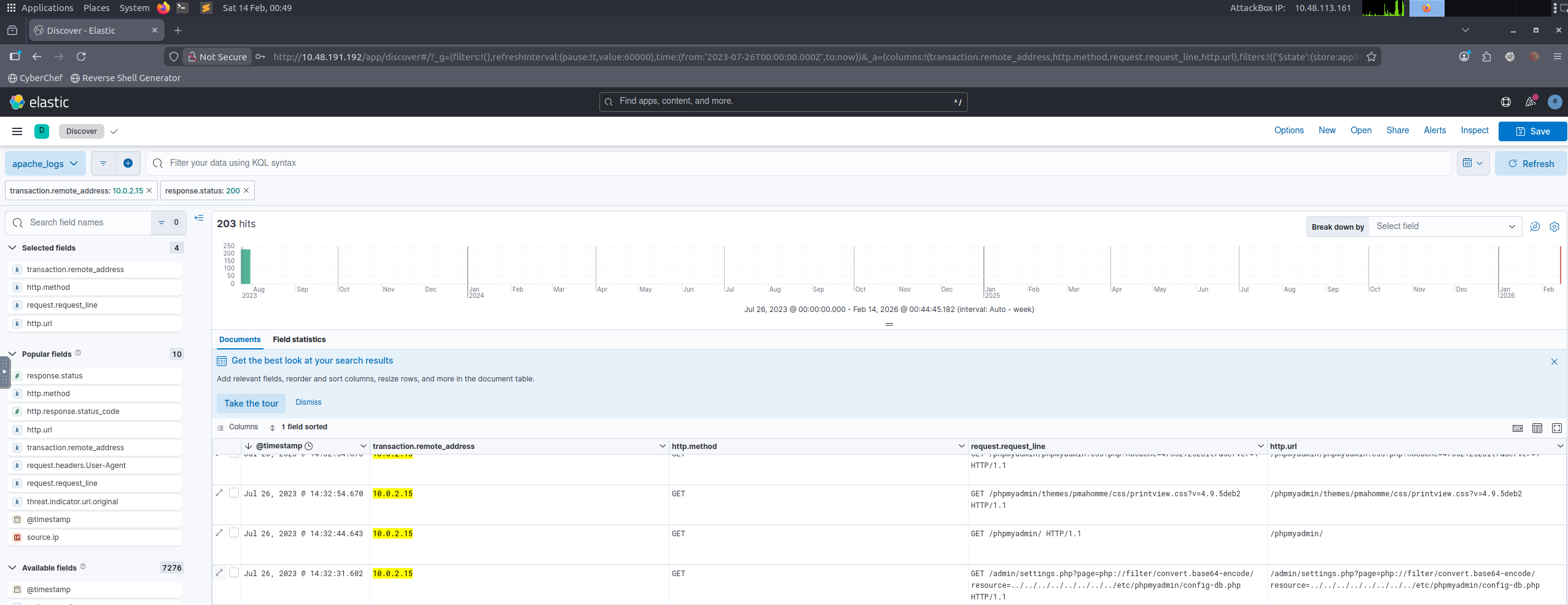Click the KQL query filter input
This screenshot has width=1568, height=605.
[798, 163]
